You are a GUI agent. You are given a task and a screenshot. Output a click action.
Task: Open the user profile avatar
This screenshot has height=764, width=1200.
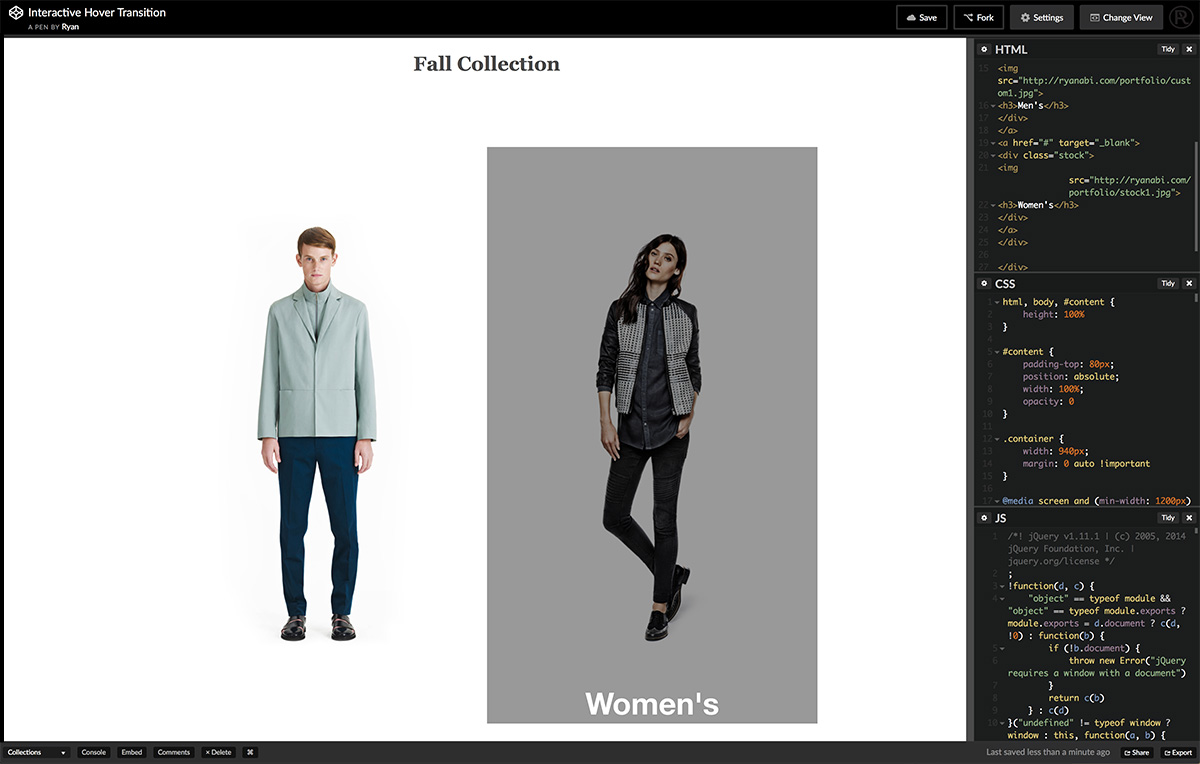click(x=1182, y=17)
